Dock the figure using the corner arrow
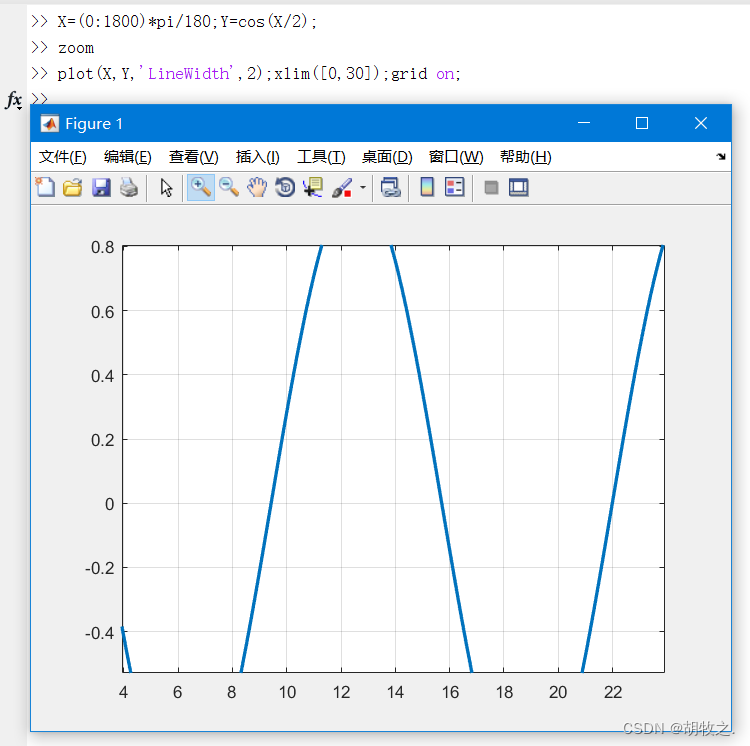The image size is (750, 746). 721,156
